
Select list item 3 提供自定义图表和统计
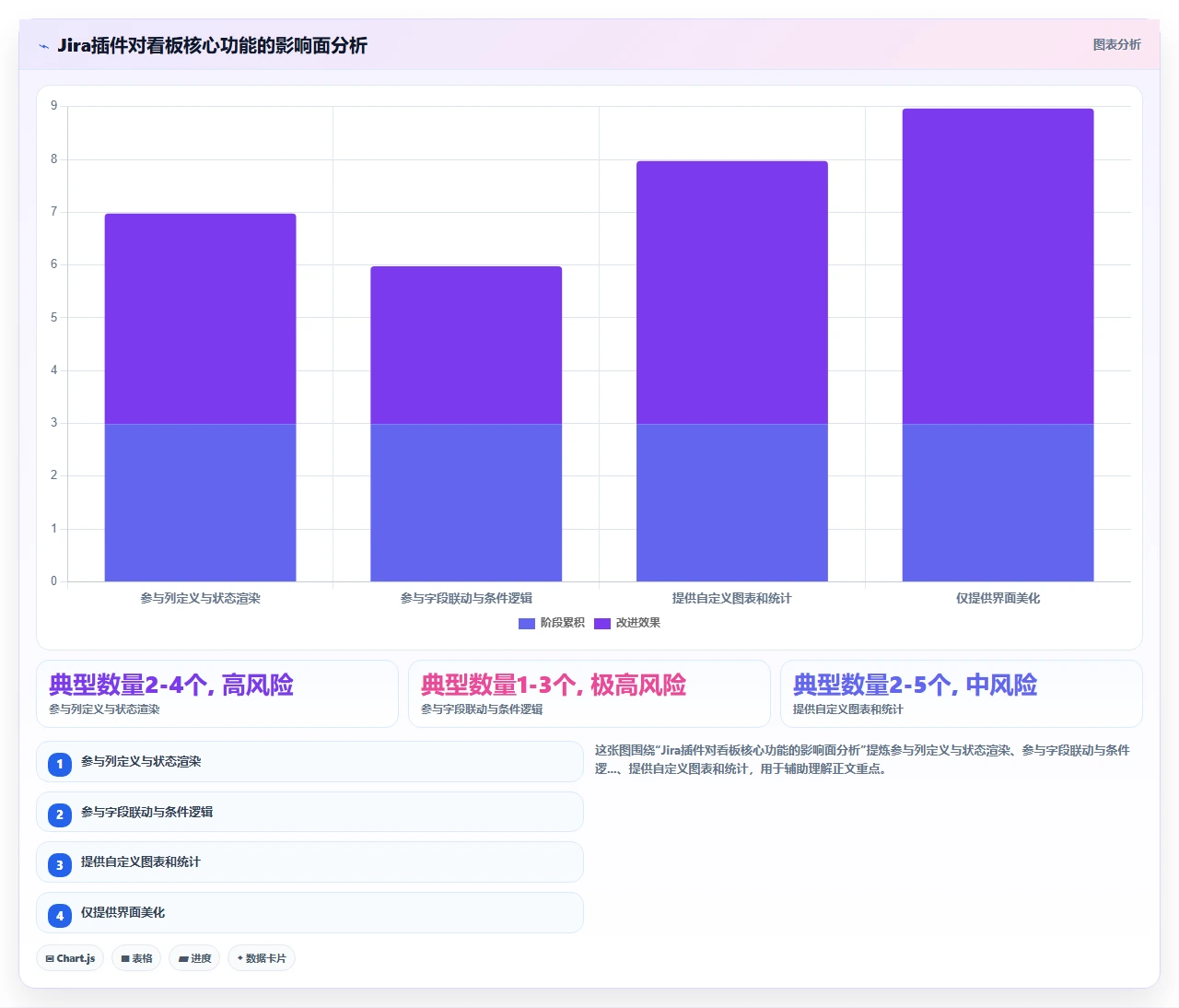309,862
